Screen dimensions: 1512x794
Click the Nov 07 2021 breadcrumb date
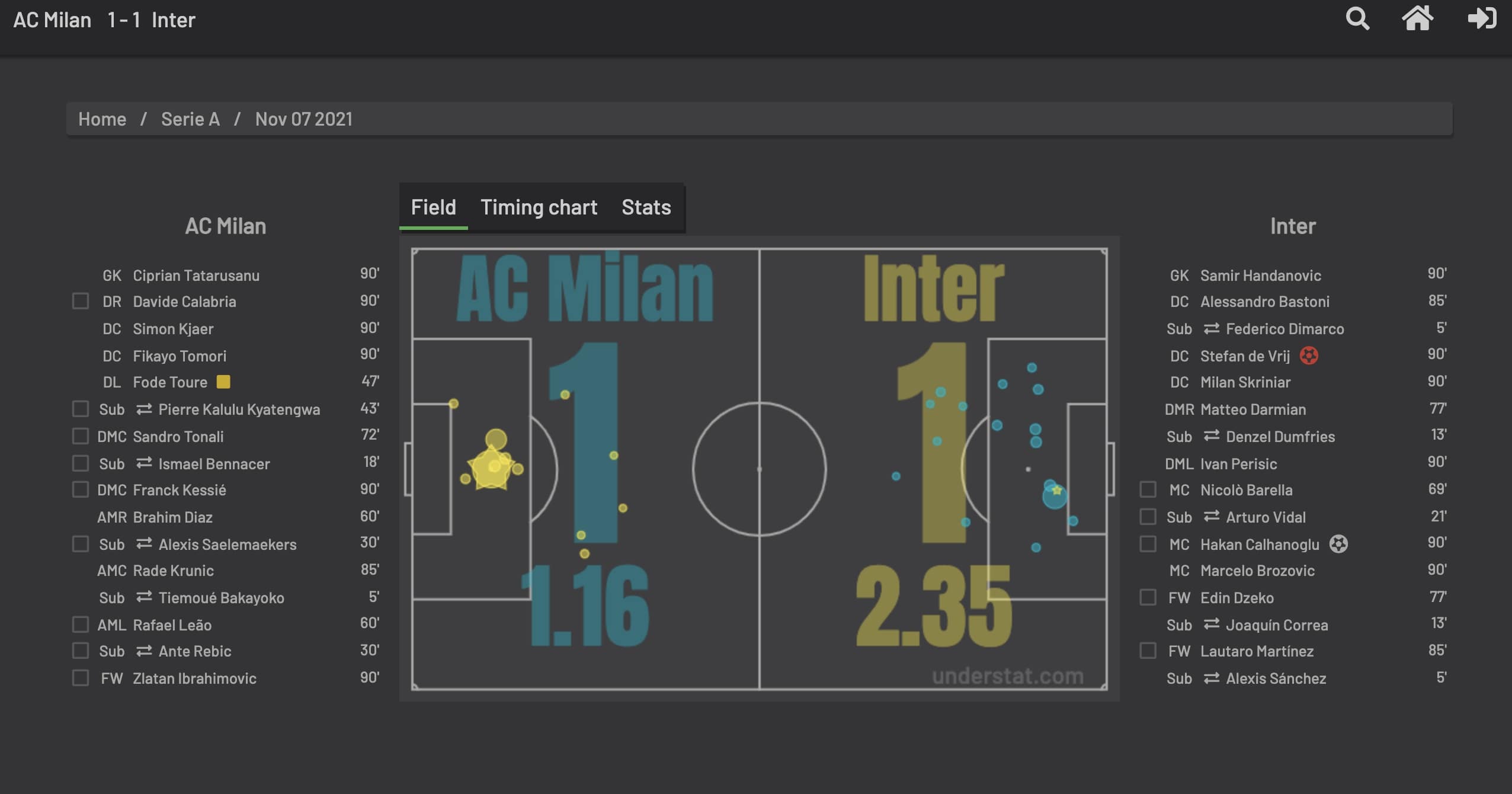tap(304, 118)
